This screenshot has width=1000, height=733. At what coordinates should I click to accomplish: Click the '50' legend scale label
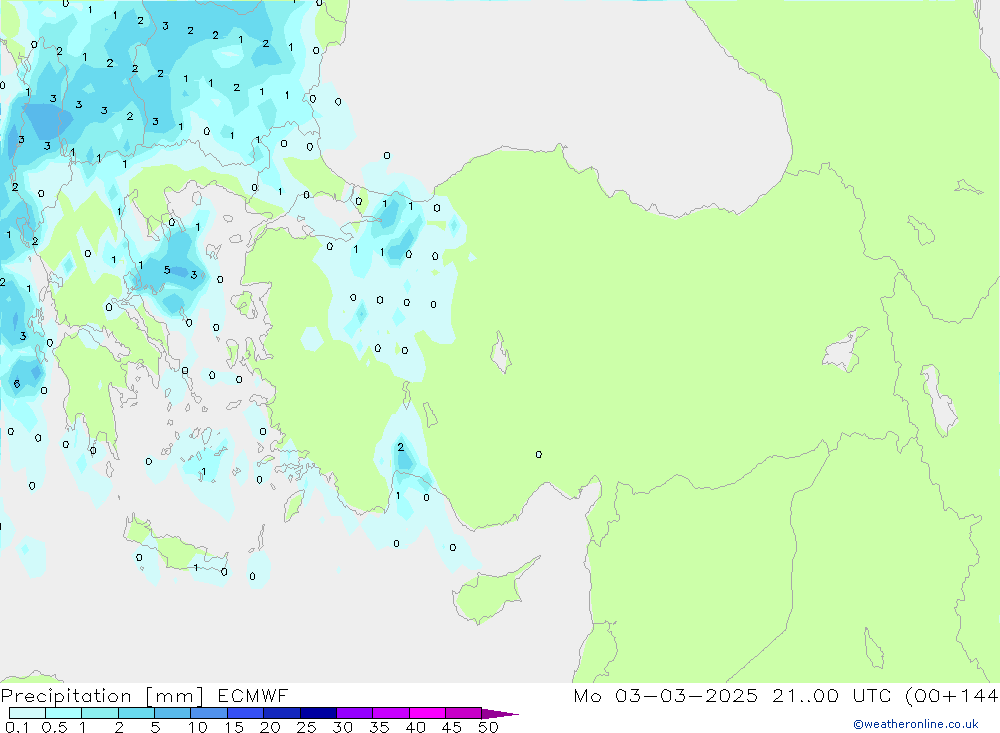tap(489, 727)
